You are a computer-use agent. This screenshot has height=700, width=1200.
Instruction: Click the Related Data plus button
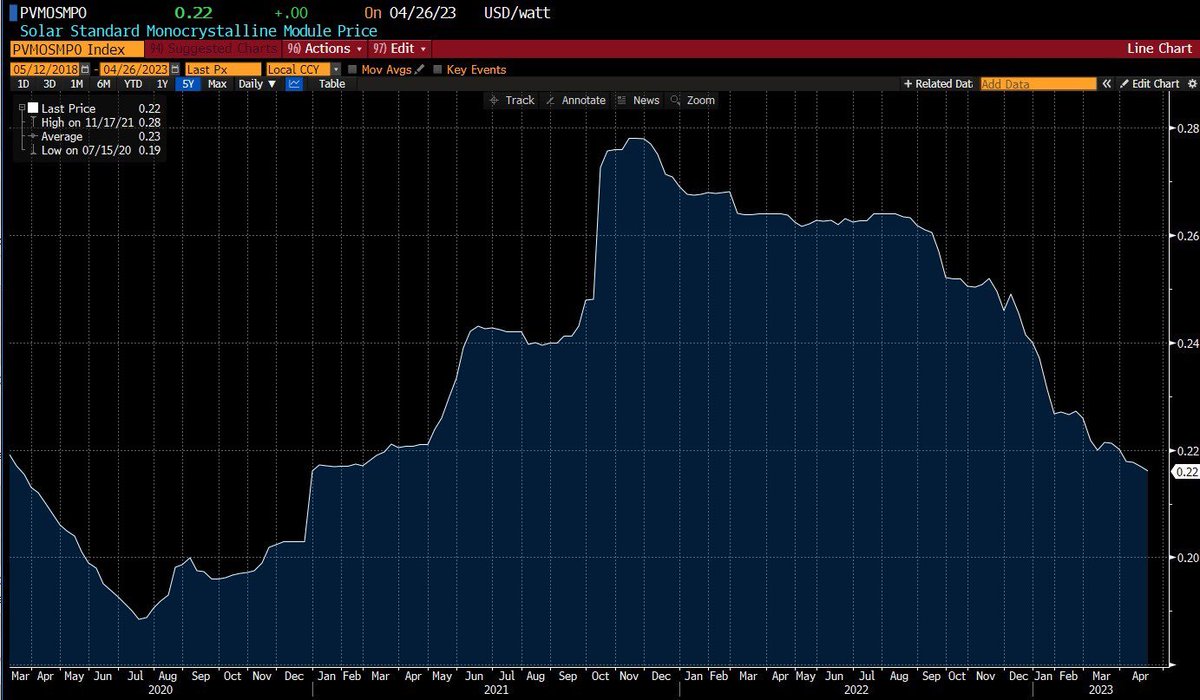click(938, 84)
